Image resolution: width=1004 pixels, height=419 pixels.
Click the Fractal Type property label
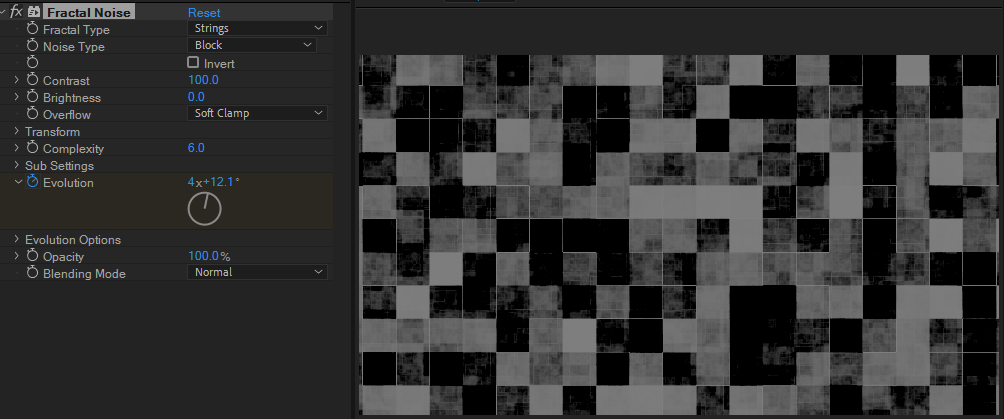coord(76,29)
